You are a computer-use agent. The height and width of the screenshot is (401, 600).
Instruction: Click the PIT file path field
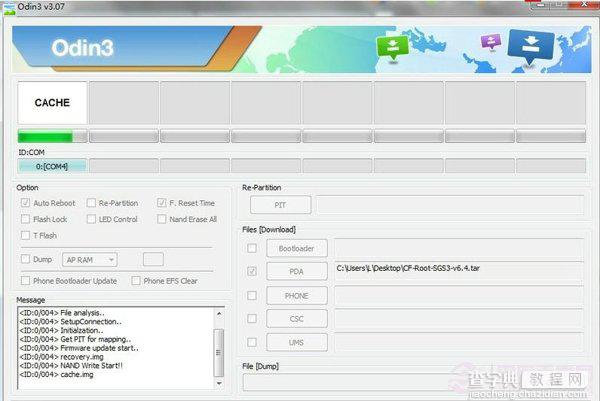450,205
